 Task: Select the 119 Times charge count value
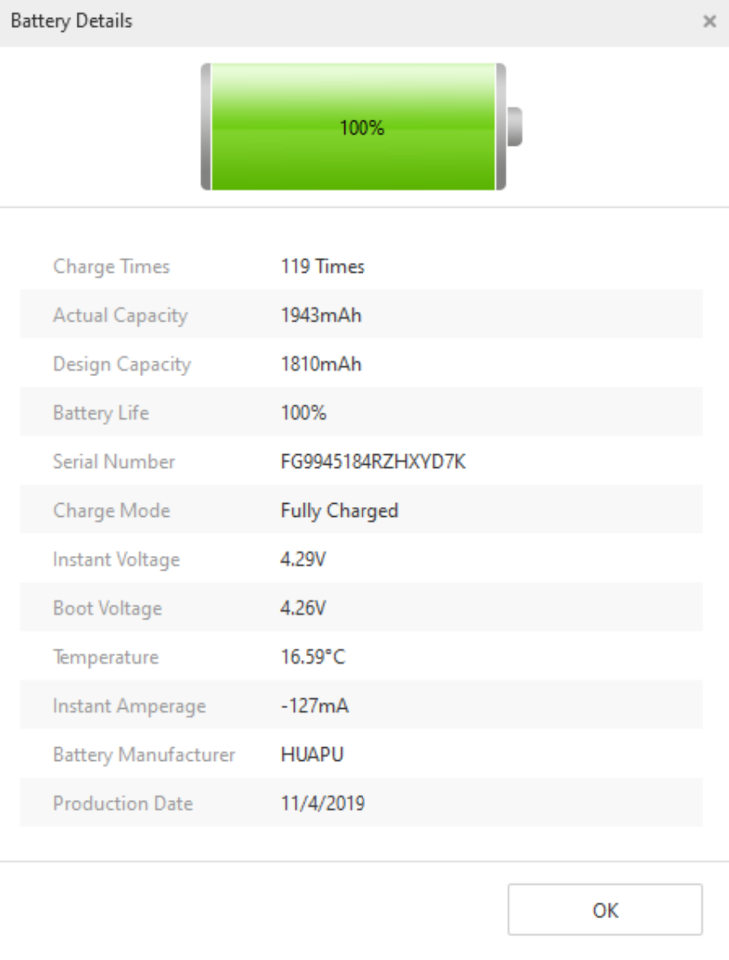click(x=322, y=267)
